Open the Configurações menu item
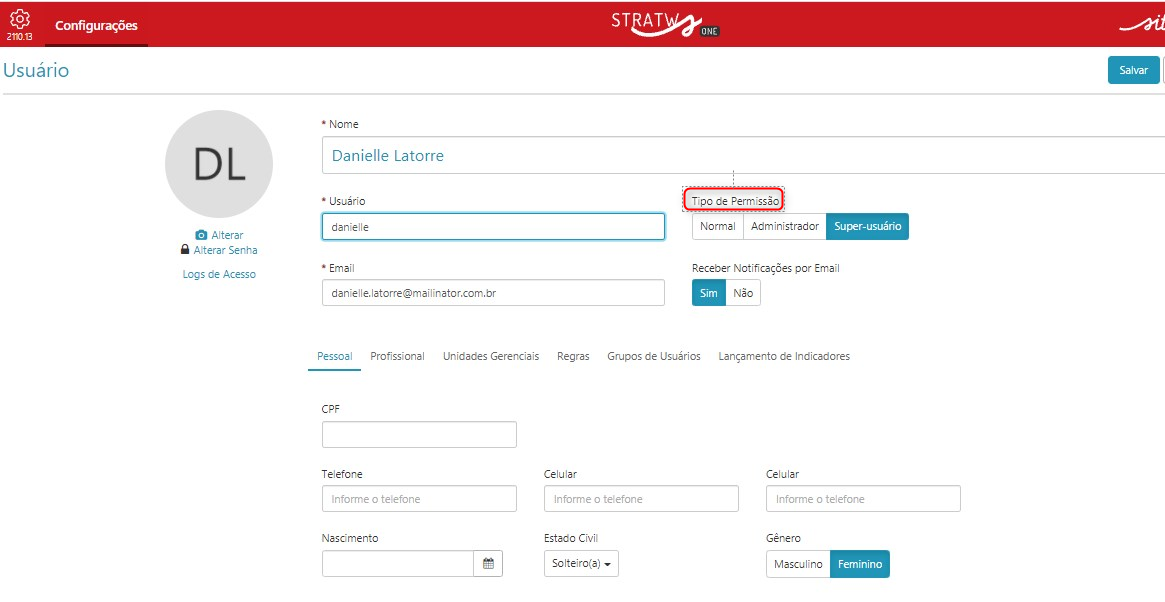The image size is (1165, 602). pos(97,25)
